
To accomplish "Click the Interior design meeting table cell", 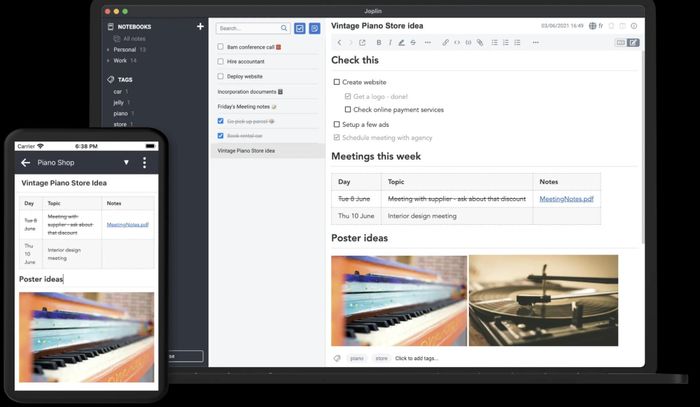I will (457, 216).
